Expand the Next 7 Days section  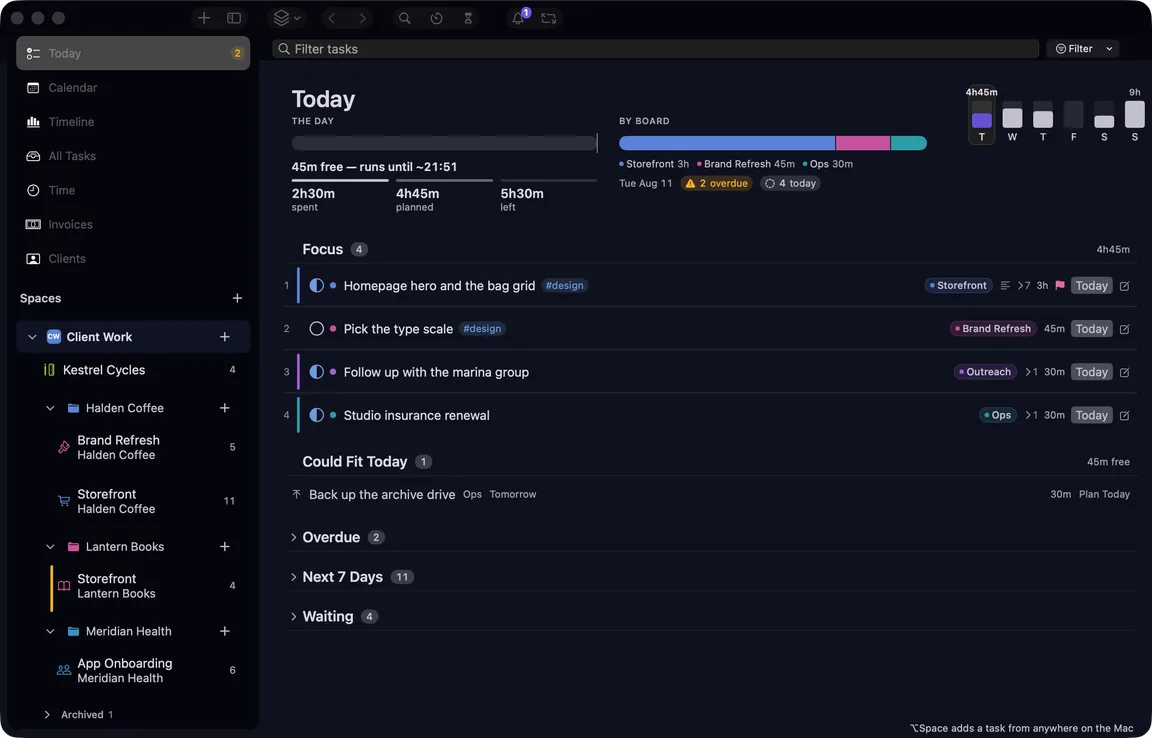(294, 577)
